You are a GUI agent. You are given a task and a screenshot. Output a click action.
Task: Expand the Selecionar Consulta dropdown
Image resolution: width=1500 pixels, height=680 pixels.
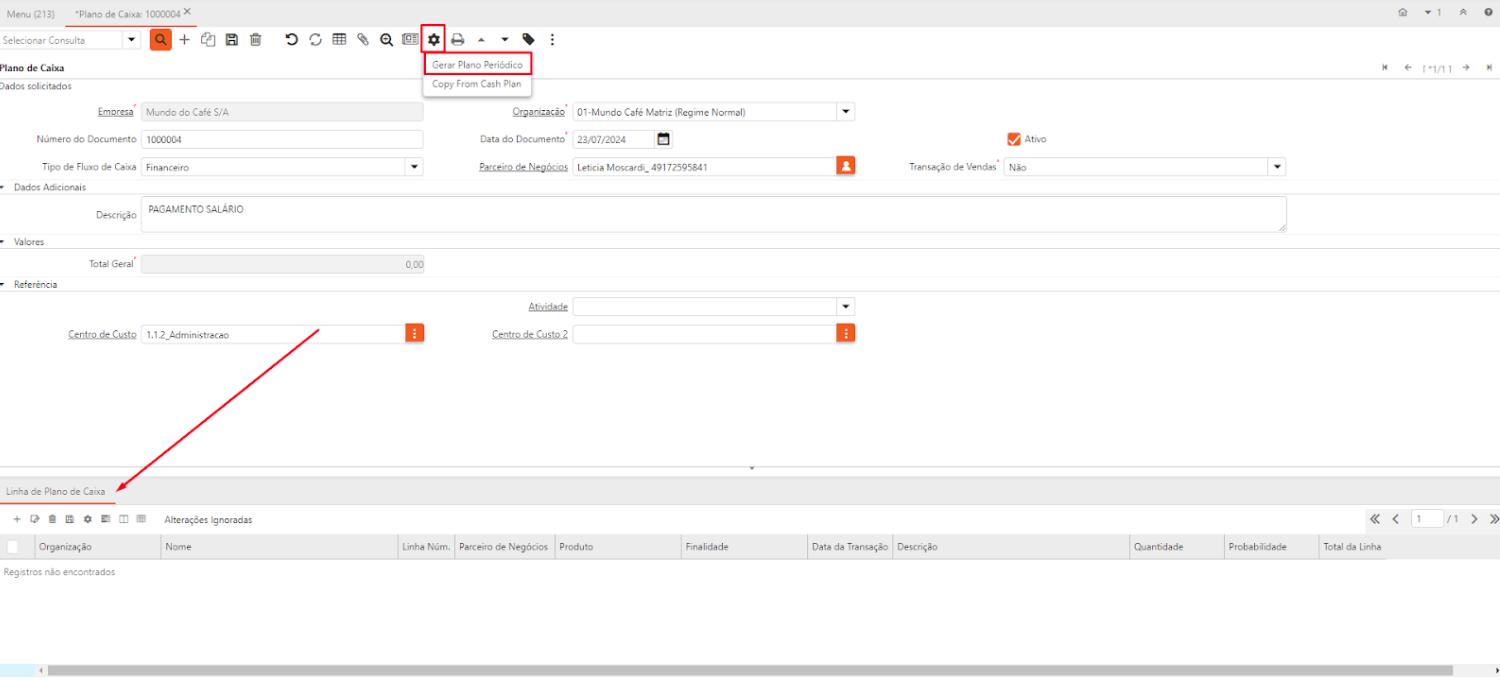131,40
